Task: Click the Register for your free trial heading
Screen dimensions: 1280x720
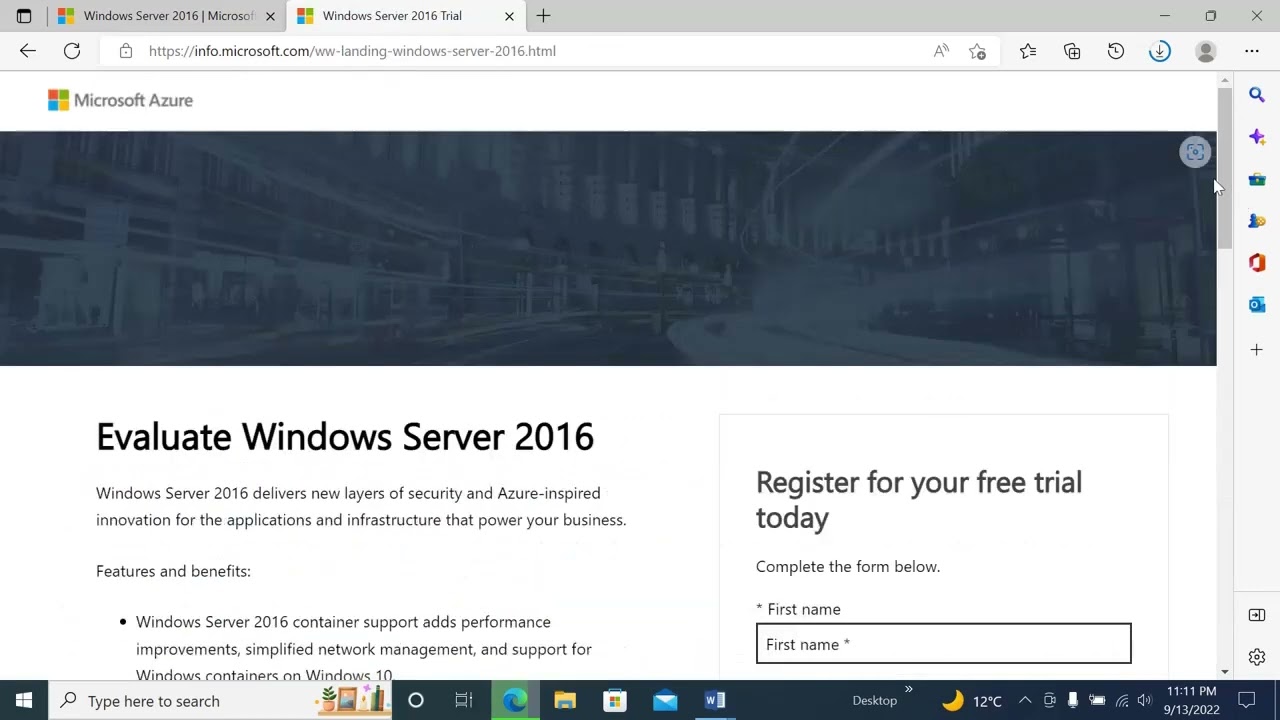Action: point(919,499)
